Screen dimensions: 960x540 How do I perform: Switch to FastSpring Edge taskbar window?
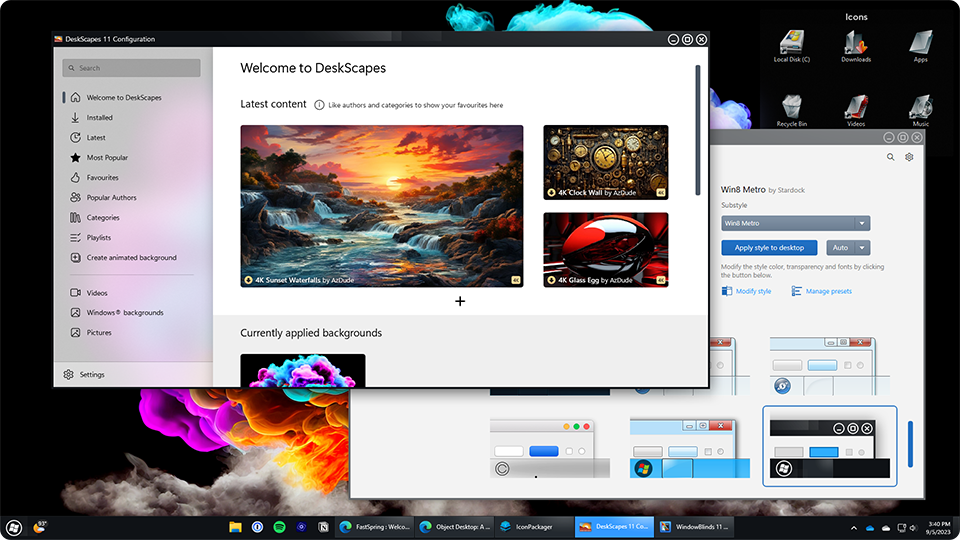click(375, 527)
